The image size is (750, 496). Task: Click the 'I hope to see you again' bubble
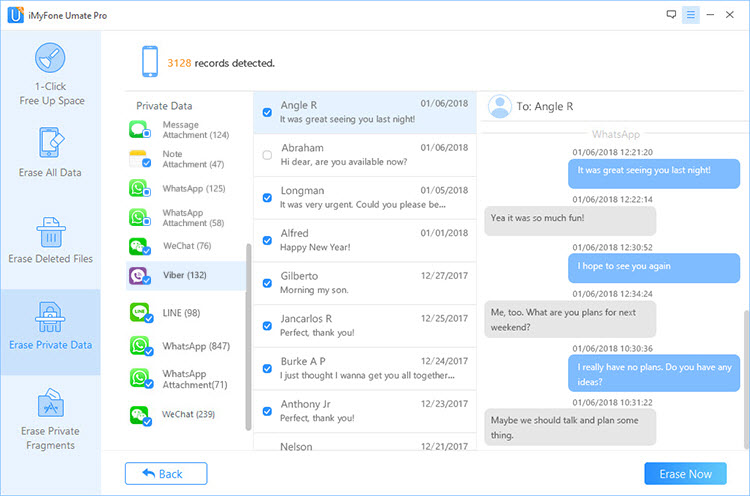pos(654,267)
